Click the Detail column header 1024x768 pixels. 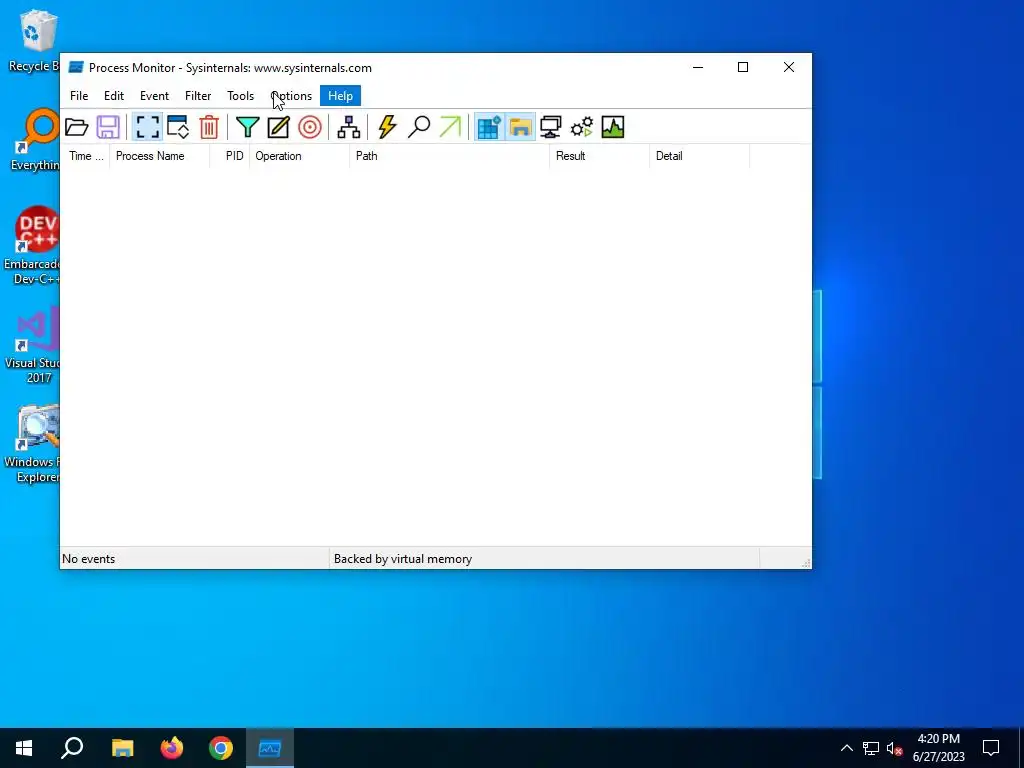click(699, 156)
